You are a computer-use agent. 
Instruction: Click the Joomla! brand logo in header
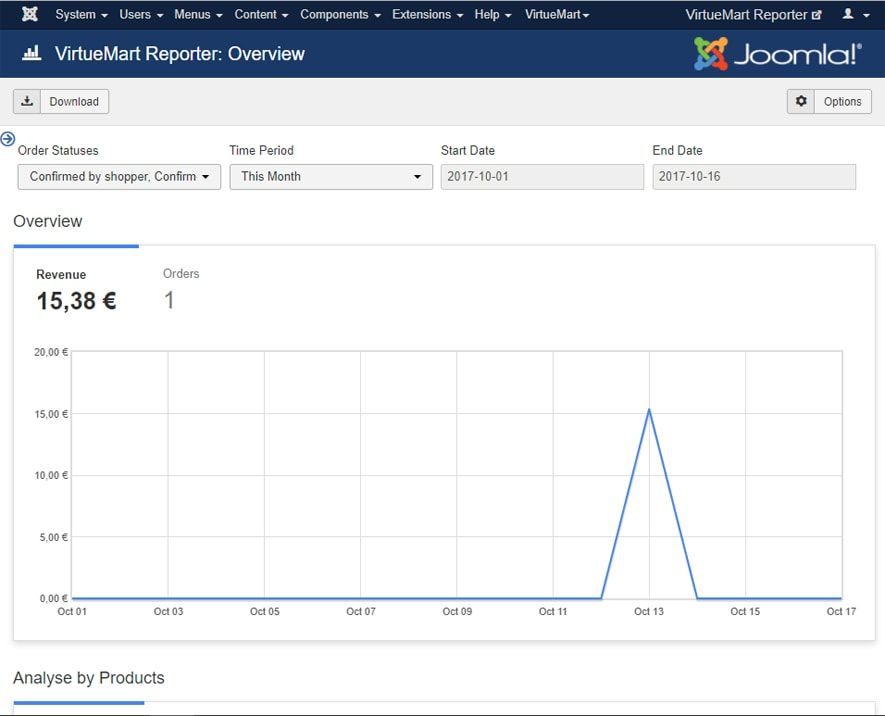778,54
